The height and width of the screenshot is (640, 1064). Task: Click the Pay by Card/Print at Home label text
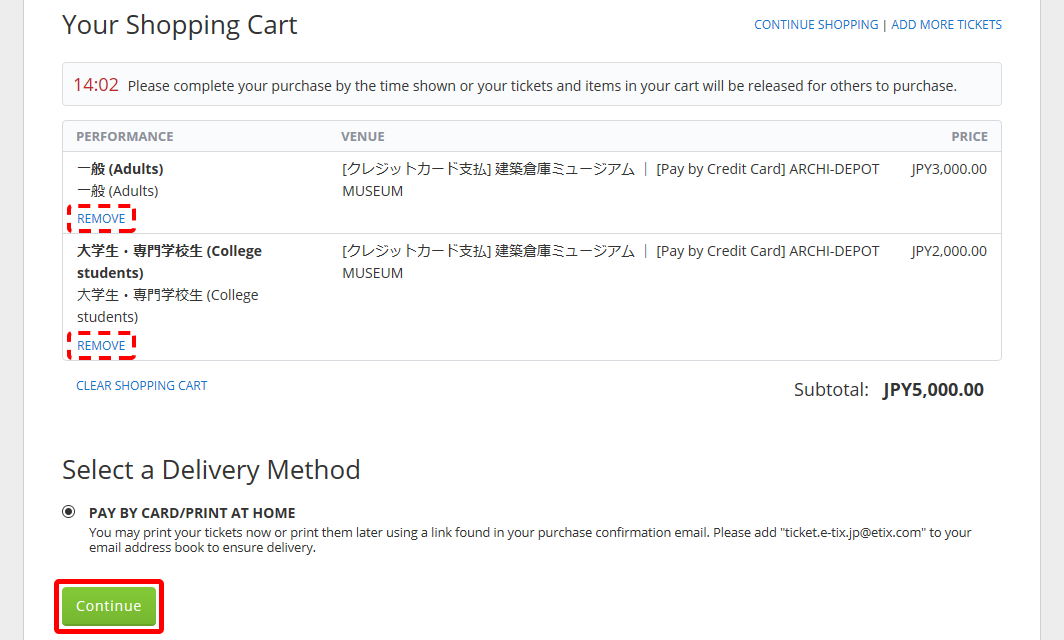192,513
